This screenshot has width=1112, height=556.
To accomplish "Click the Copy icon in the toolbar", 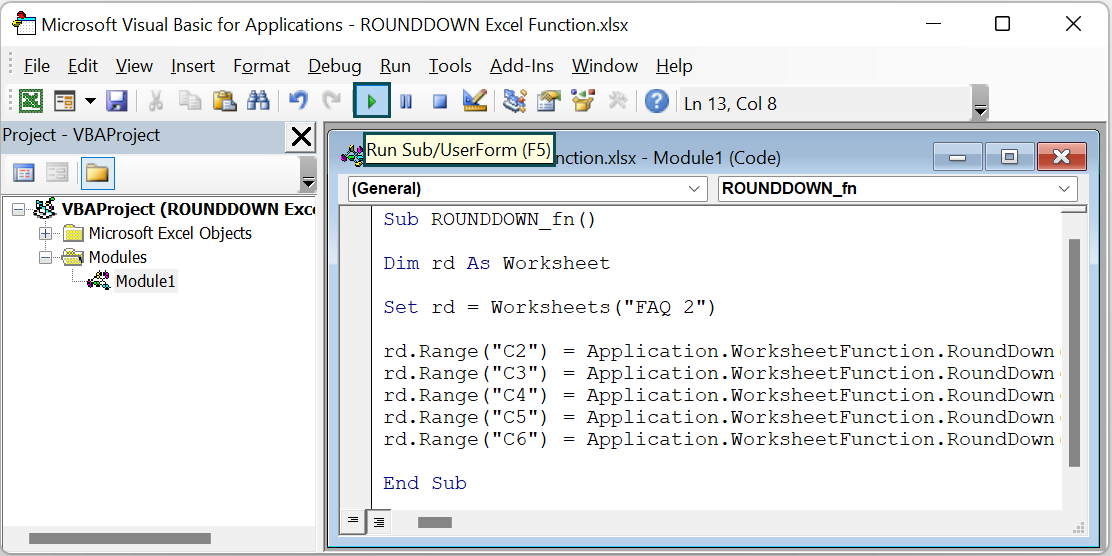I will click(x=189, y=101).
